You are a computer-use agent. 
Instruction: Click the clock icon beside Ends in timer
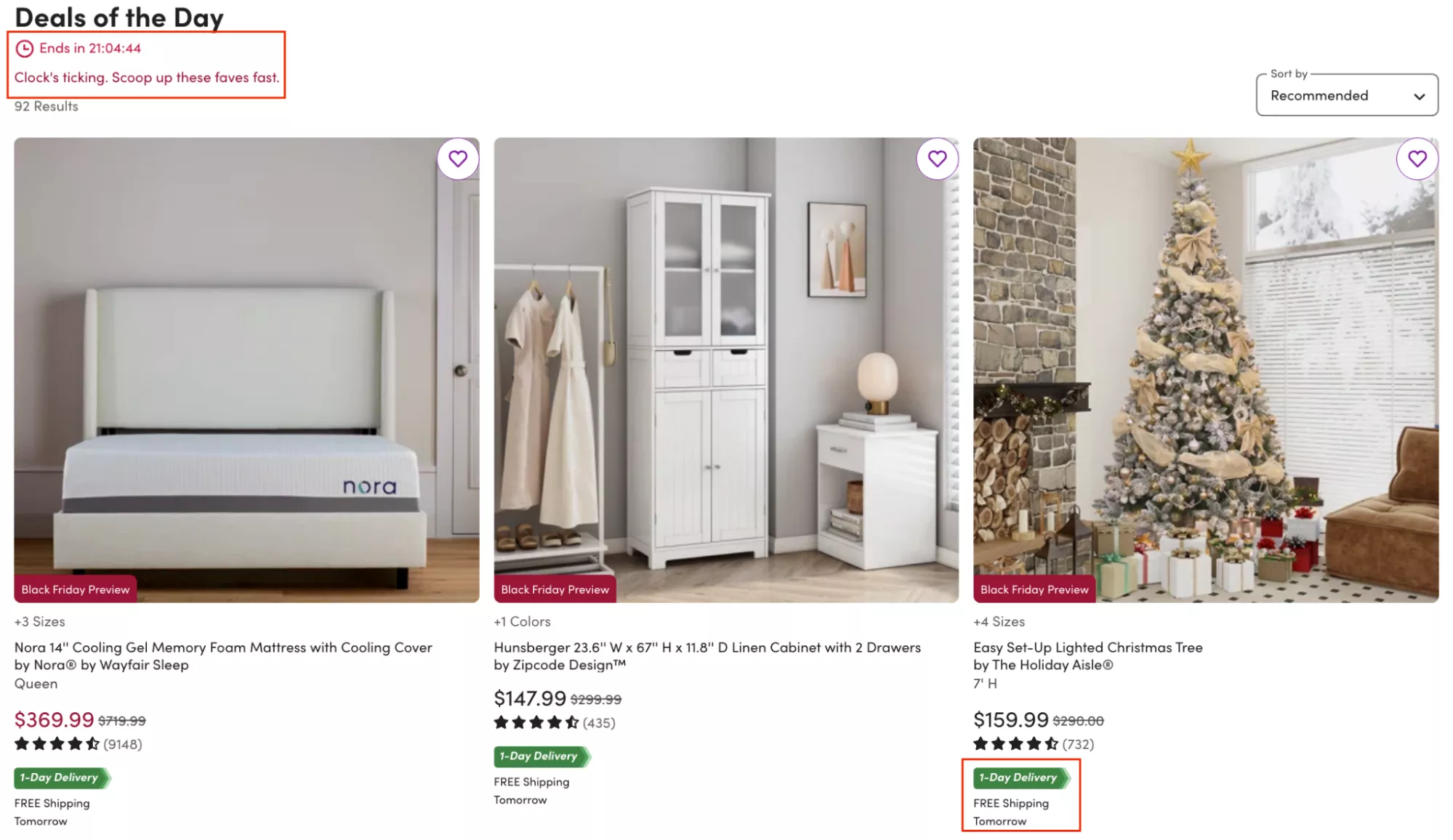pos(25,49)
